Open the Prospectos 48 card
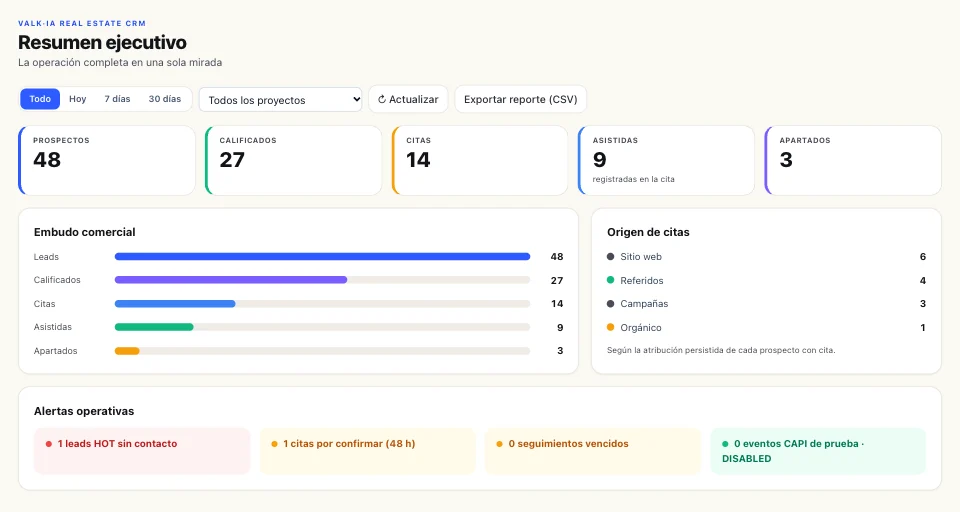Image resolution: width=960 pixels, height=512 pixels. pos(107,160)
